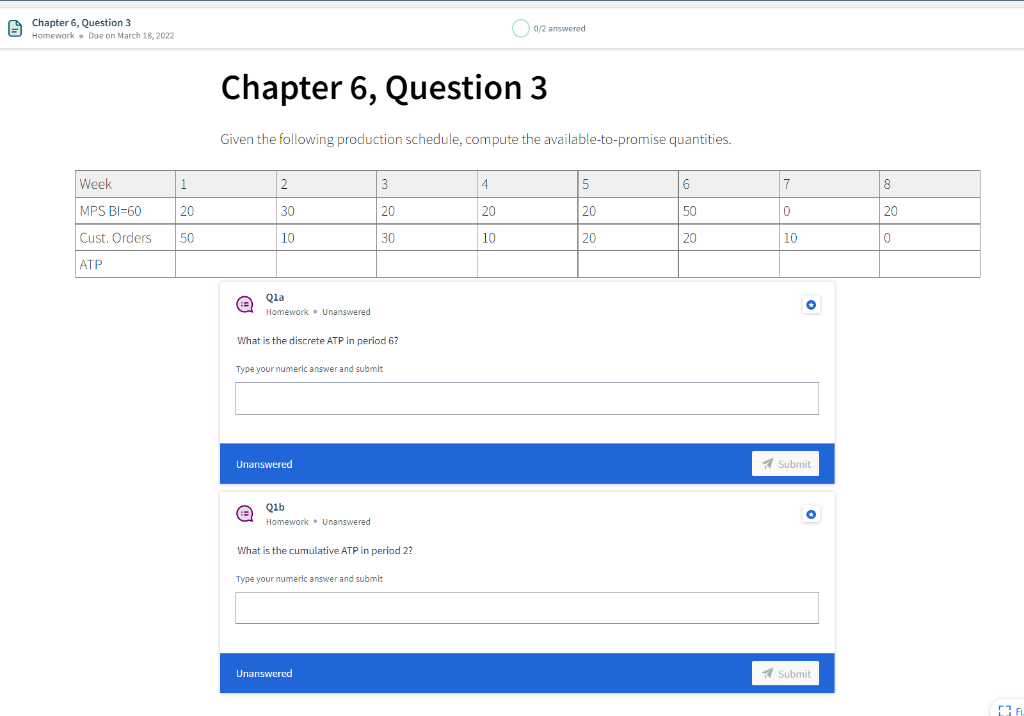
Task: Click inside the Q1b numeric answer field
Action: pos(526,607)
